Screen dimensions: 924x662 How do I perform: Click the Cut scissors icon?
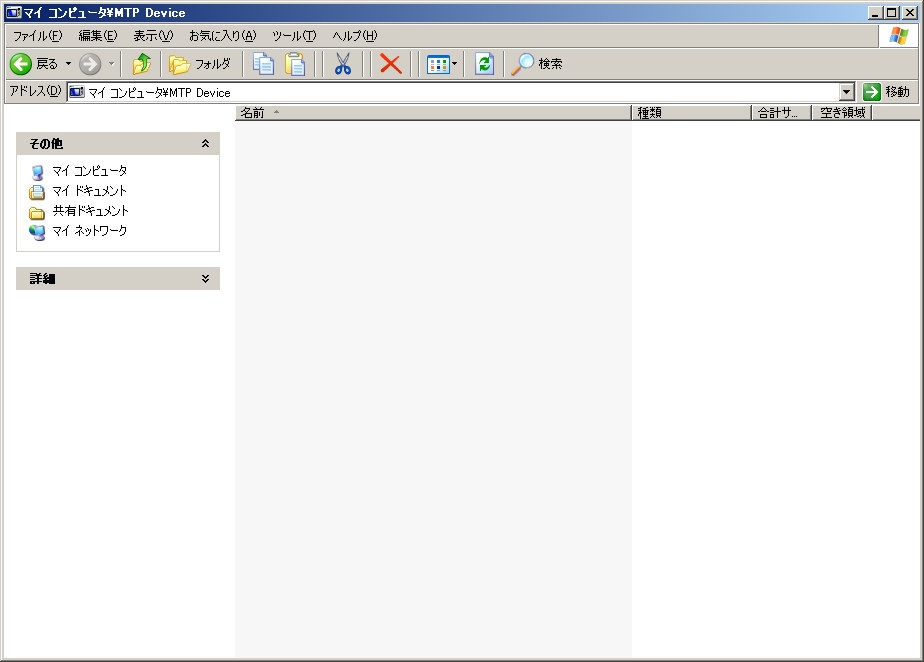[342, 64]
